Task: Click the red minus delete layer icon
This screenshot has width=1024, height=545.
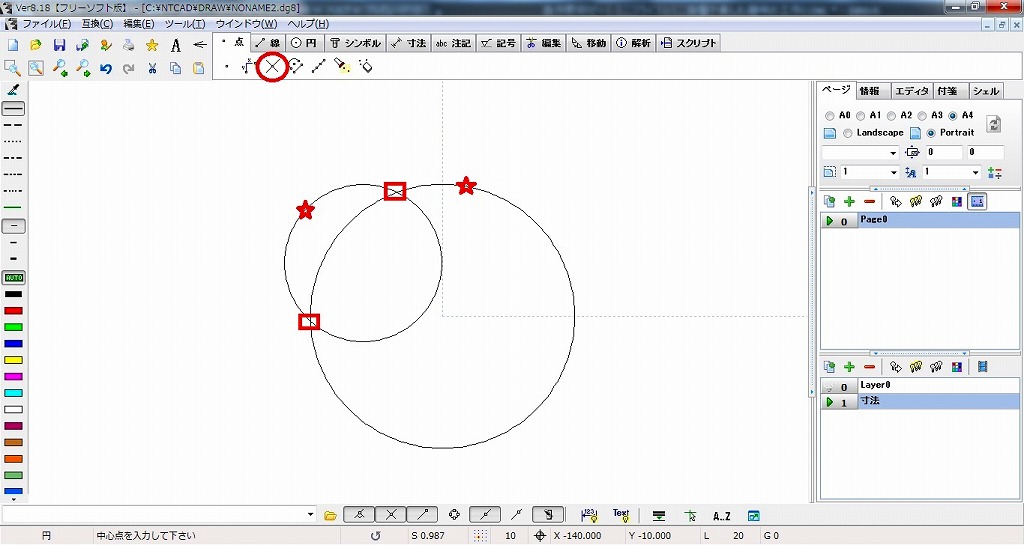Action: pyautogui.click(x=869, y=367)
